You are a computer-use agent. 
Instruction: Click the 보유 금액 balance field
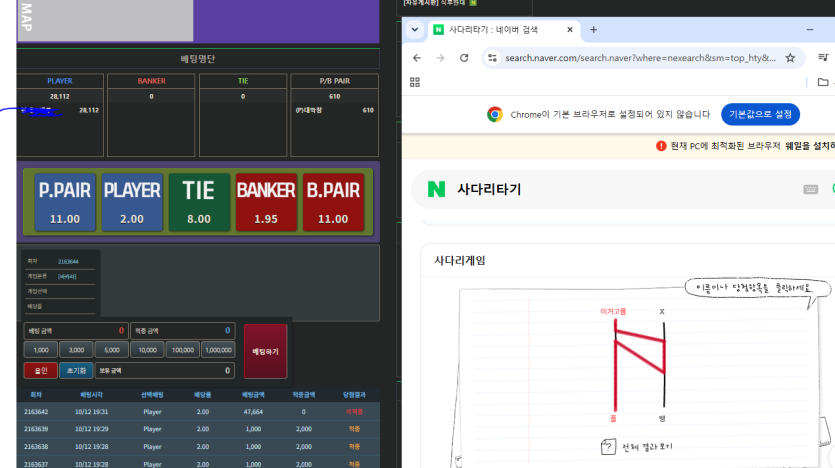point(165,370)
